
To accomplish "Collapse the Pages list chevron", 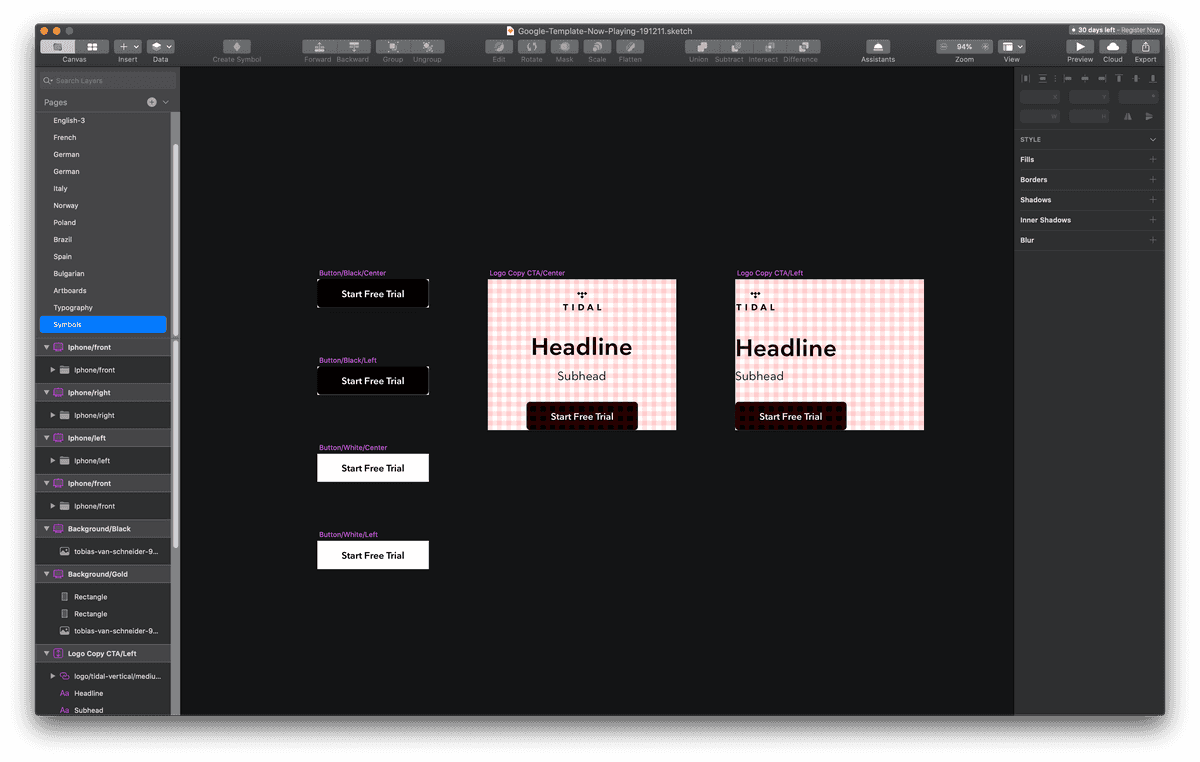I will [x=166, y=102].
